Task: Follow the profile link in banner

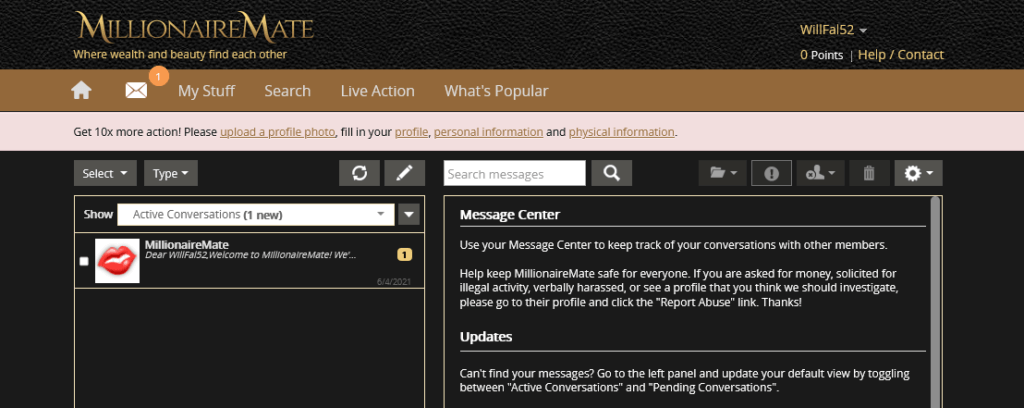Action: [411, 132]
